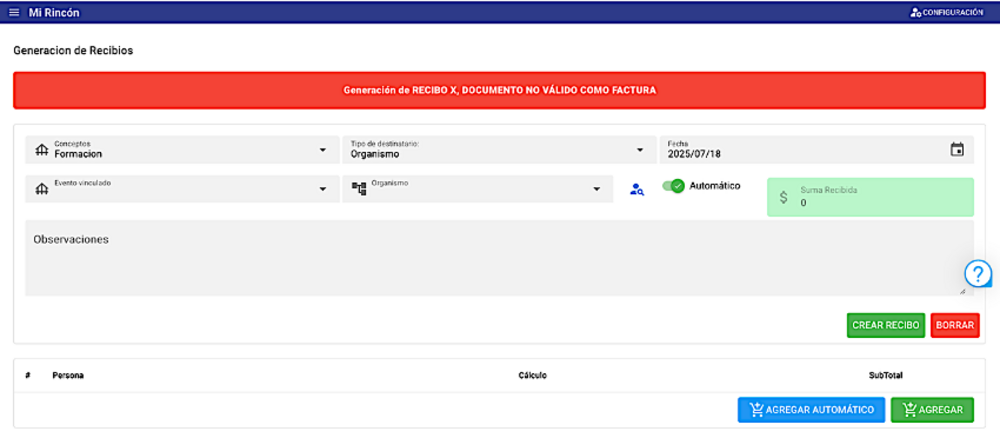Click the person search icon

(636, 189)
